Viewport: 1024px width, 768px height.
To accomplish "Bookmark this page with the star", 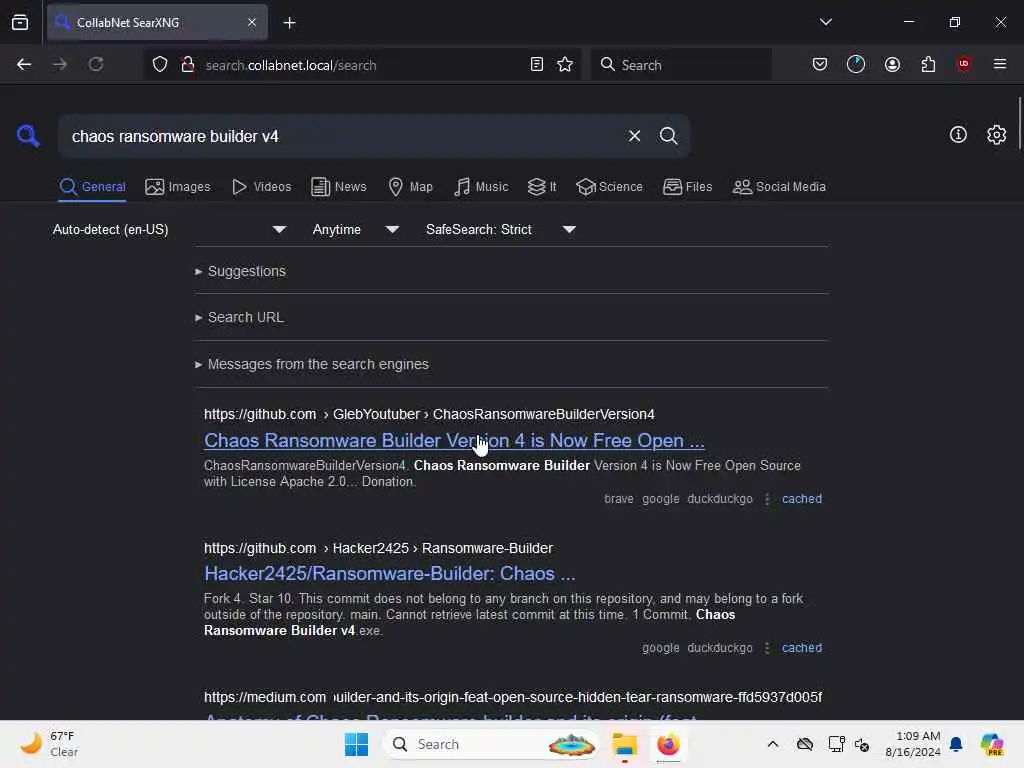I will (x=565, y=64).
